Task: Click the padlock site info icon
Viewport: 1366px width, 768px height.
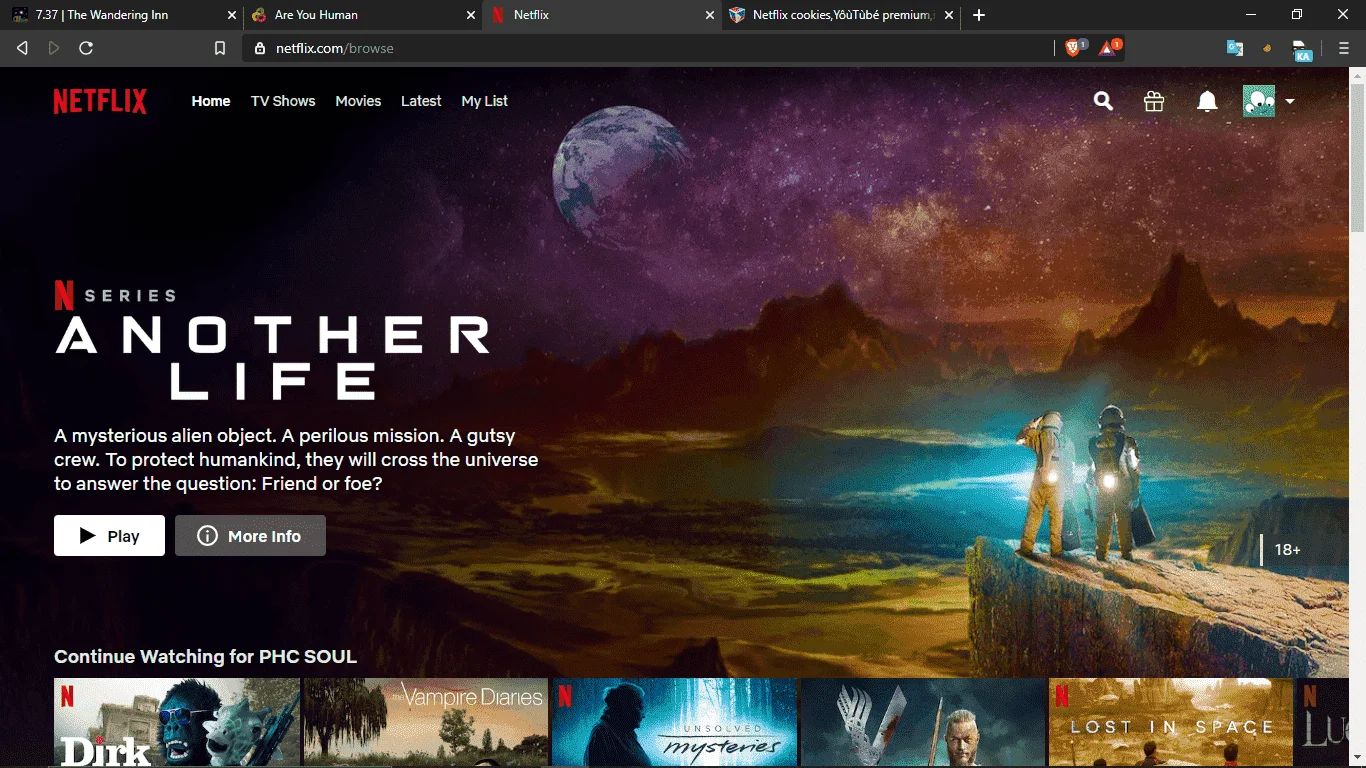Action: [x=260, y=48]
